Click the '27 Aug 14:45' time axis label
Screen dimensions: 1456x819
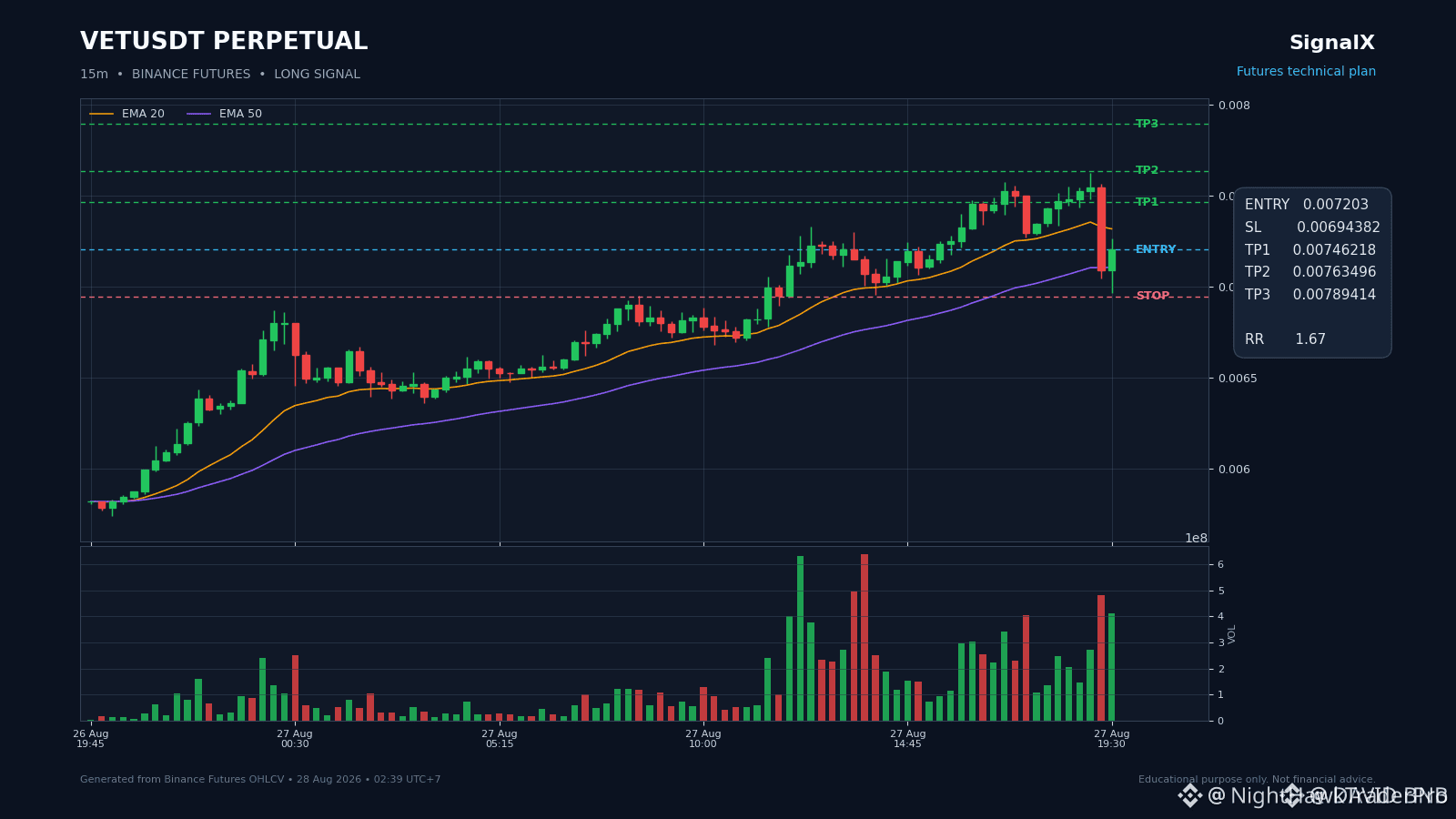(908, 739)
